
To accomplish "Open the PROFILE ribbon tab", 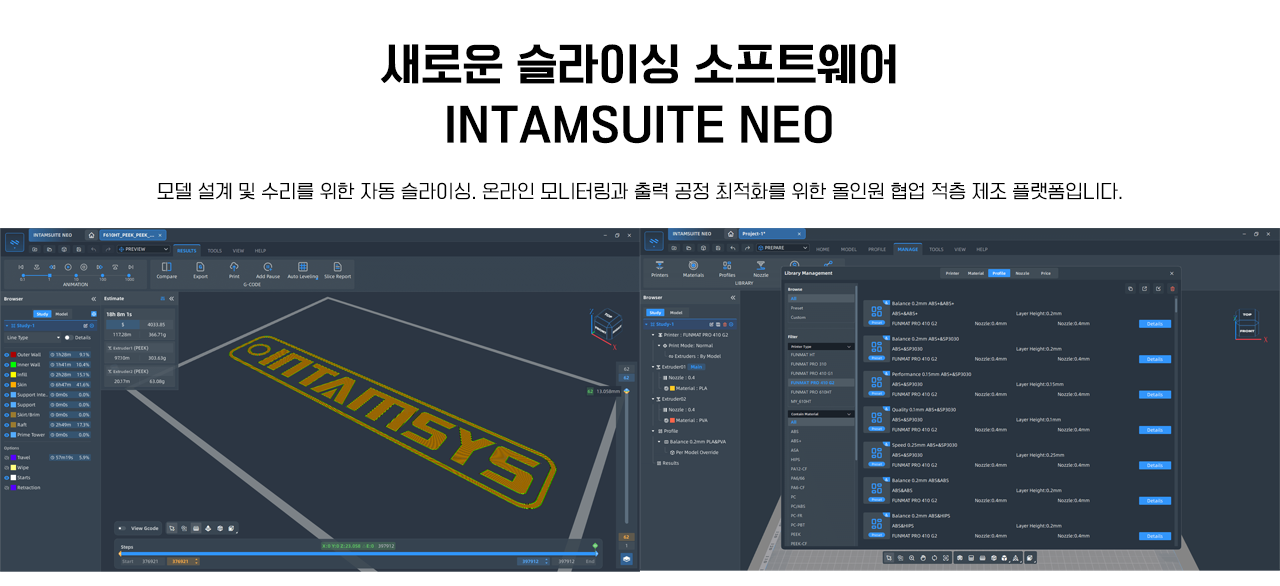I will 877,249.
